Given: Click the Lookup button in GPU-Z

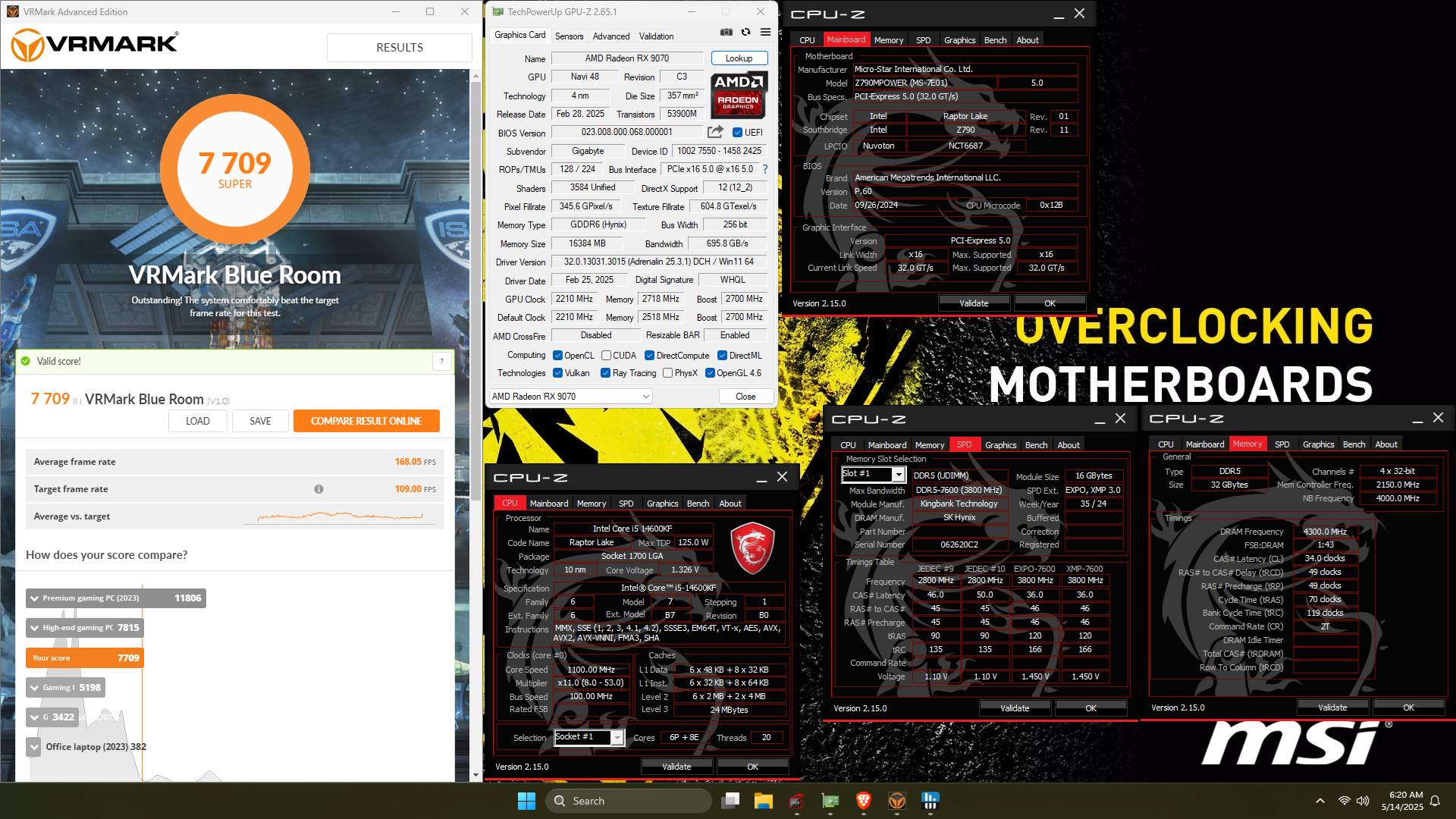Looking at the screenshot, I should pyautogui.click(x=739, y=58).
